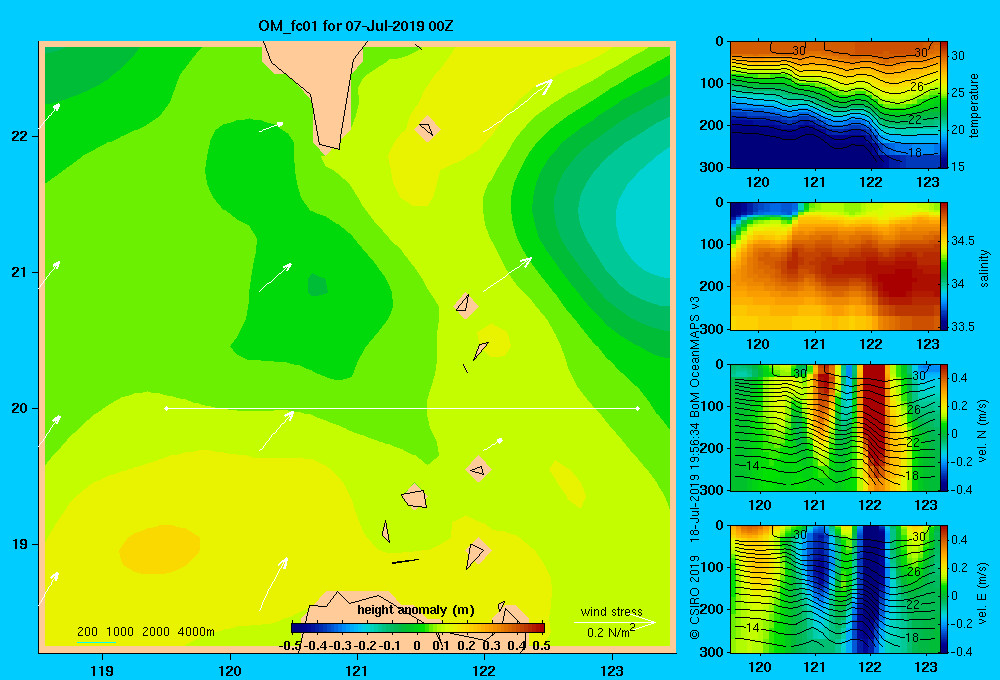1000x680 pixels.
Task: Select the longitude label 121 on main map axis
Action: pyautogui.click(x=357, y=670)
